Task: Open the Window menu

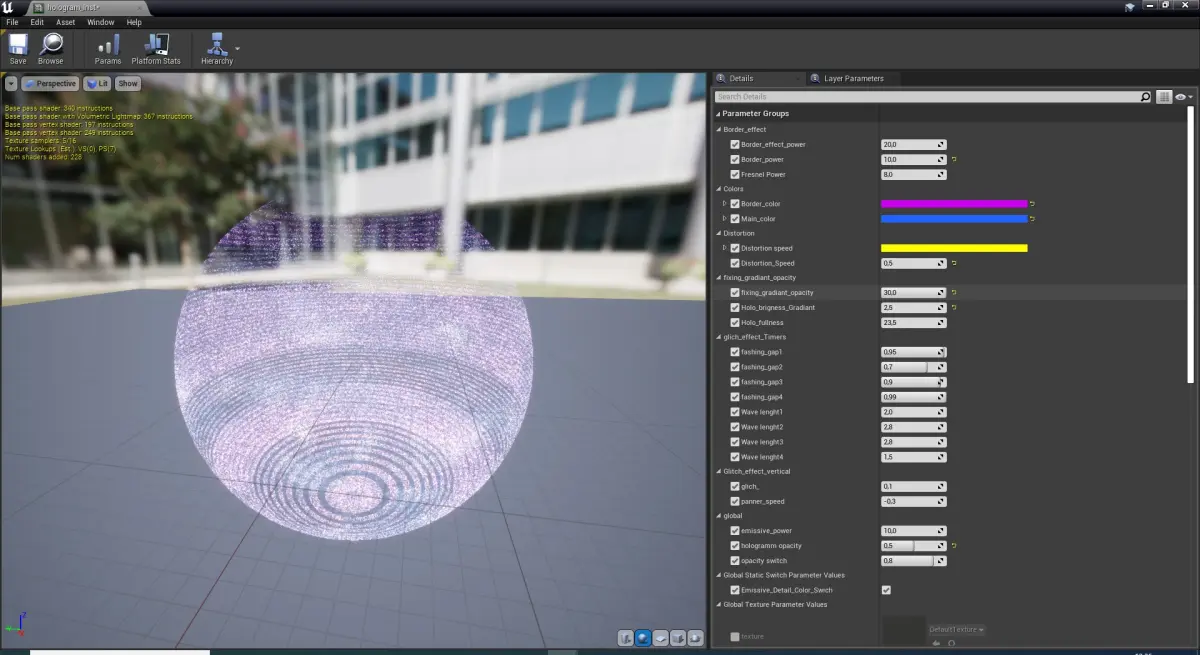Action: point(100,21)
